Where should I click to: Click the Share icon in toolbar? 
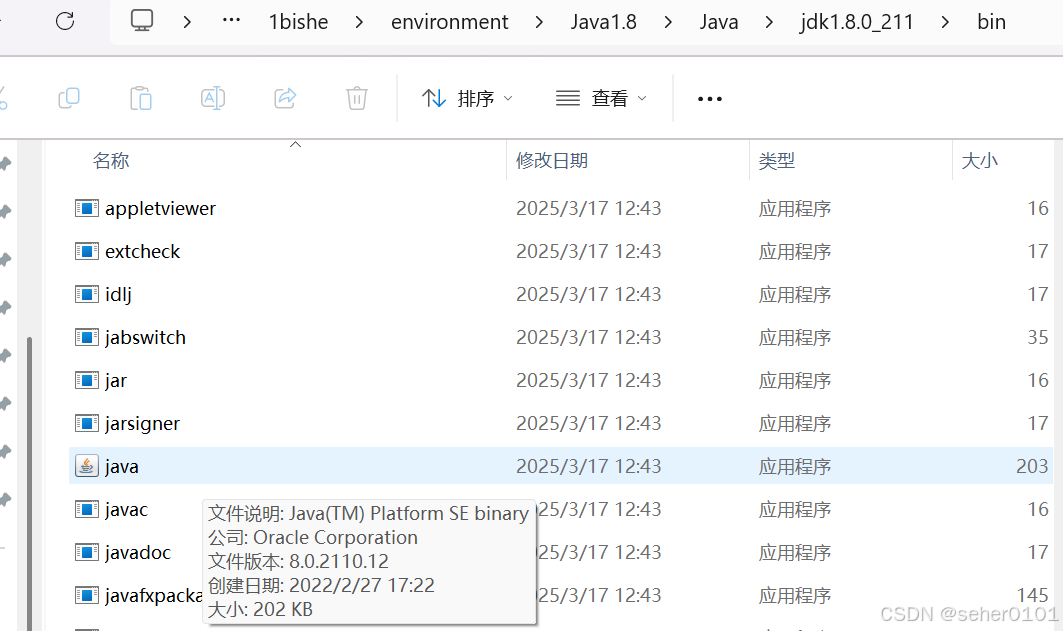click(x=285, y=98)
